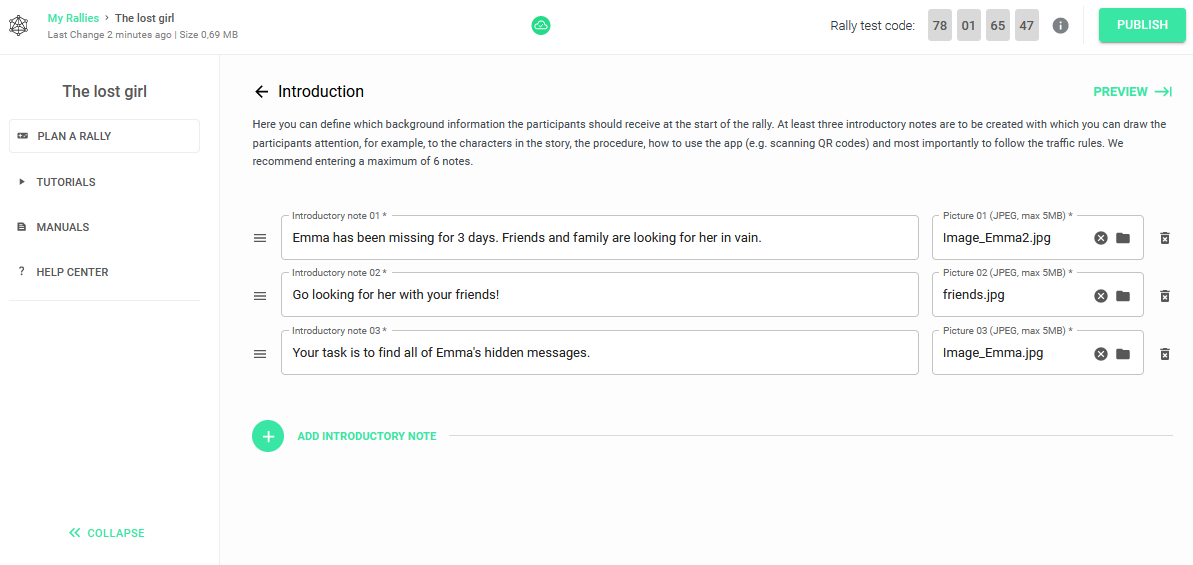The height and width of the screenshot is (565, 1193).
Task: Browse folder for Picture 01
Action: [1123, 238]
